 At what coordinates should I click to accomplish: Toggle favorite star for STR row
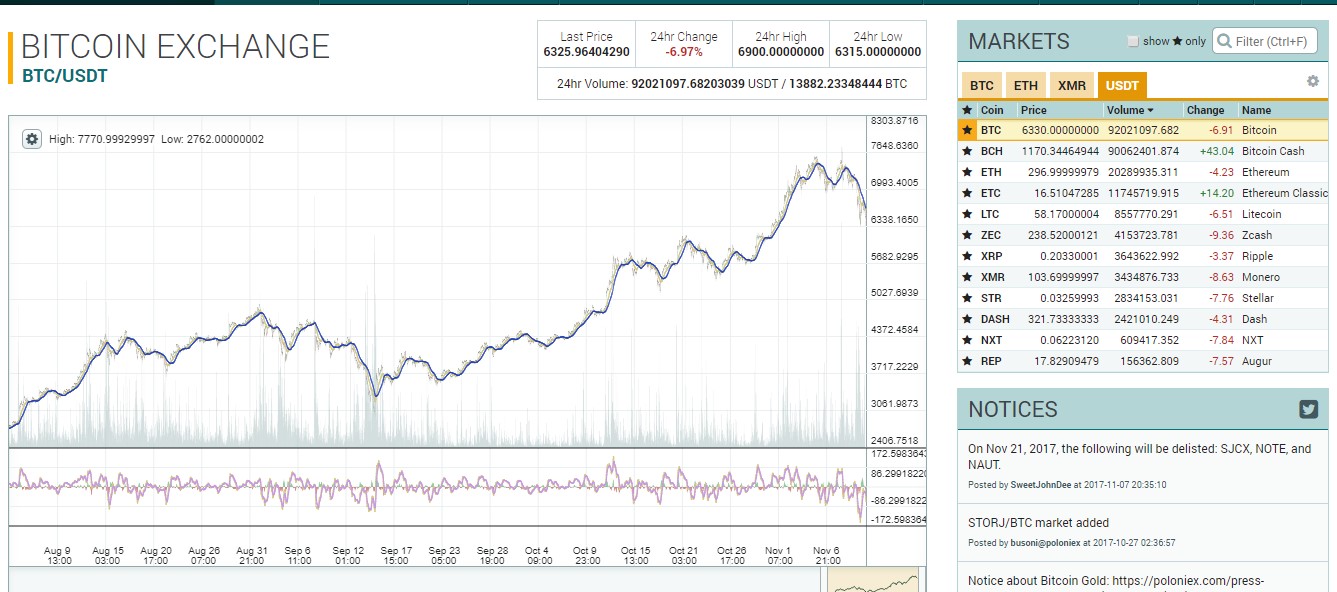[967, 298]
